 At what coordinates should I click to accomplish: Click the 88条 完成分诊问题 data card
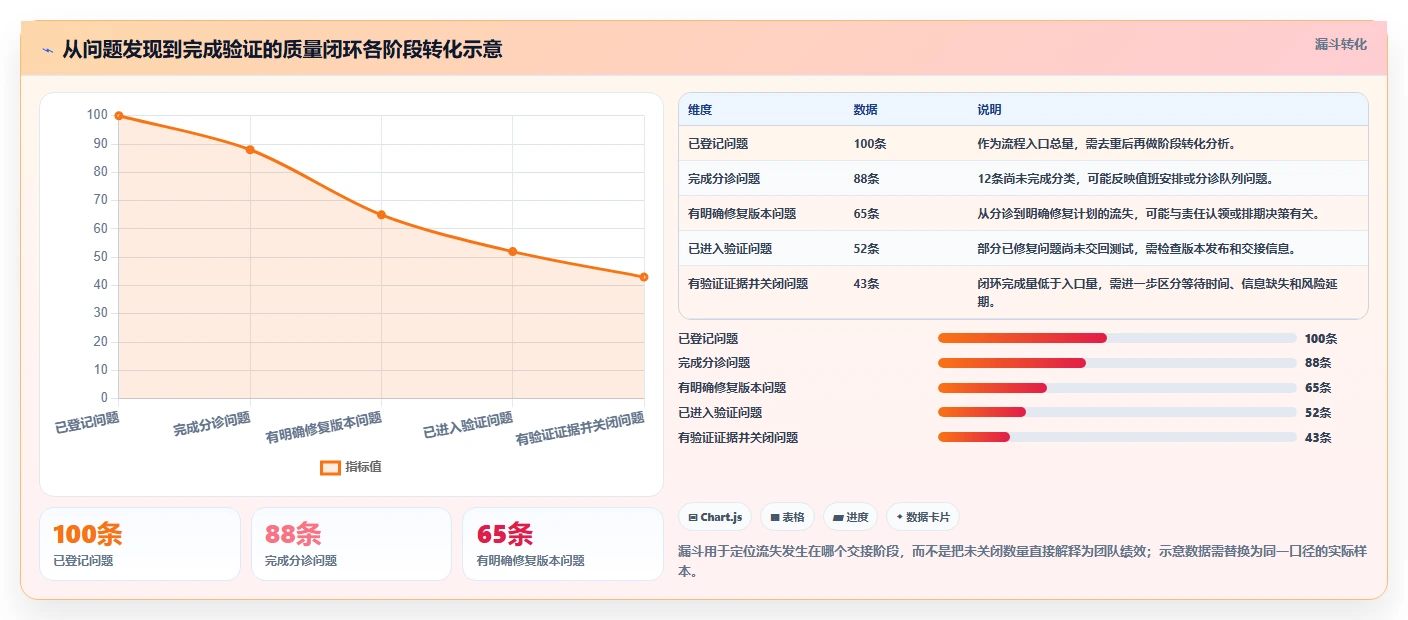352,544
